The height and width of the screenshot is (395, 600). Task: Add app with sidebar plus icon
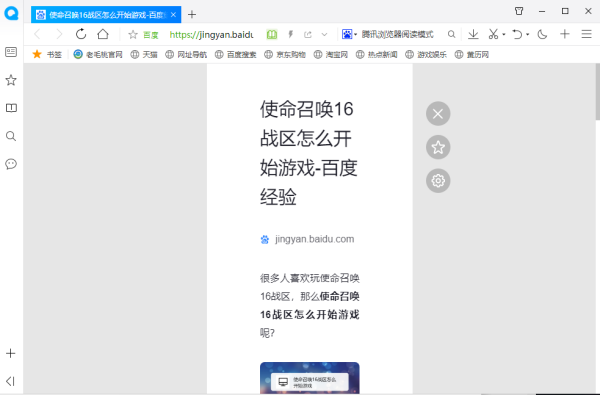click(11, 353)
